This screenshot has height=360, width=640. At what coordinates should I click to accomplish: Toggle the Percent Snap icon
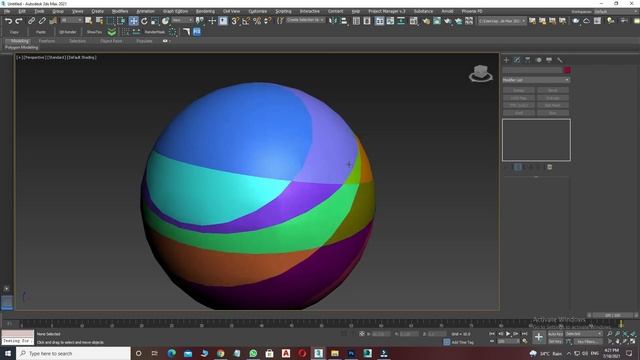[x=257, y=21]
